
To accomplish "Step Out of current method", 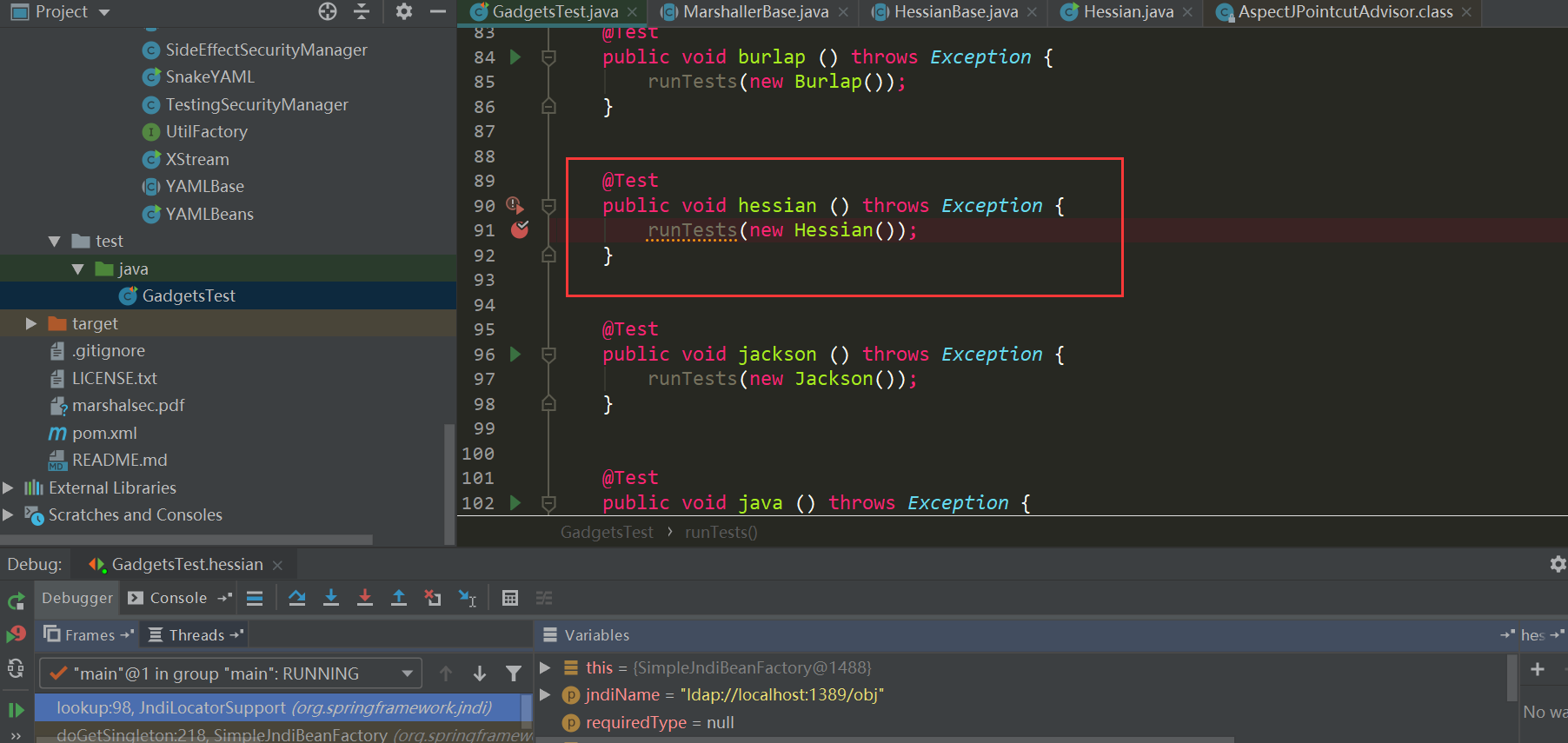I will coord(399,598).
